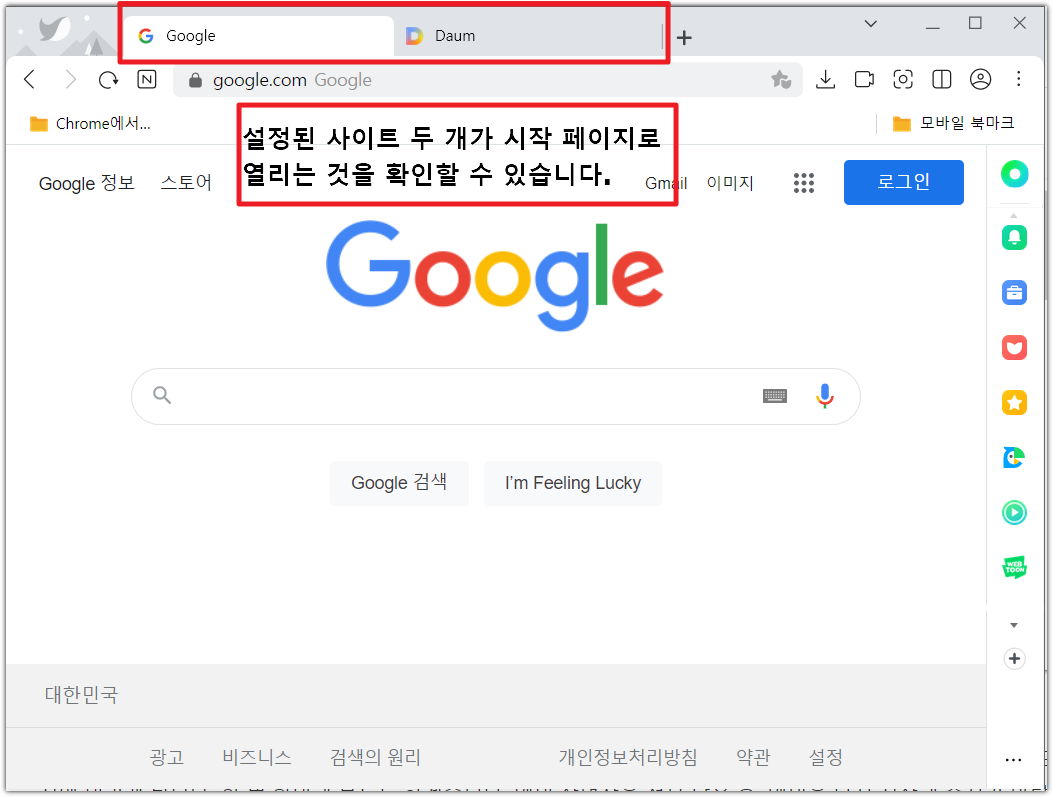Viewport: 1053px width, 797px height.
Task: Open the on-screen keyboard input tool
Action: tap(775, 396)
